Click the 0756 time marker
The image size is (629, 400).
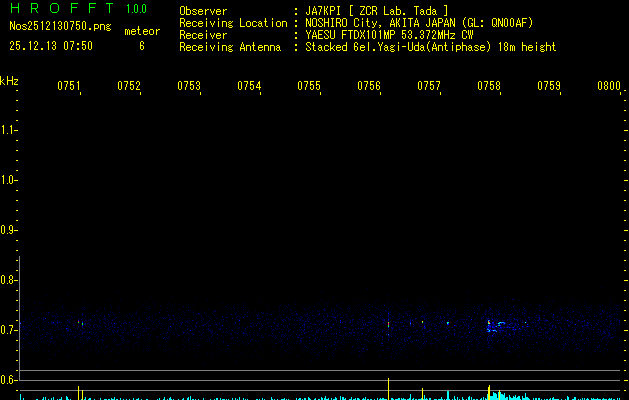(x=369, y=87)
